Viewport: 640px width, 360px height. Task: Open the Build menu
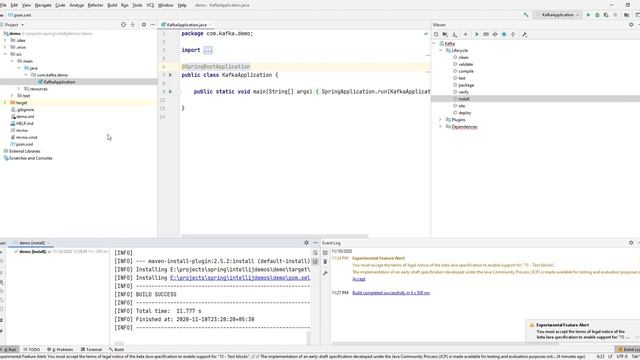tap(112, 5)
